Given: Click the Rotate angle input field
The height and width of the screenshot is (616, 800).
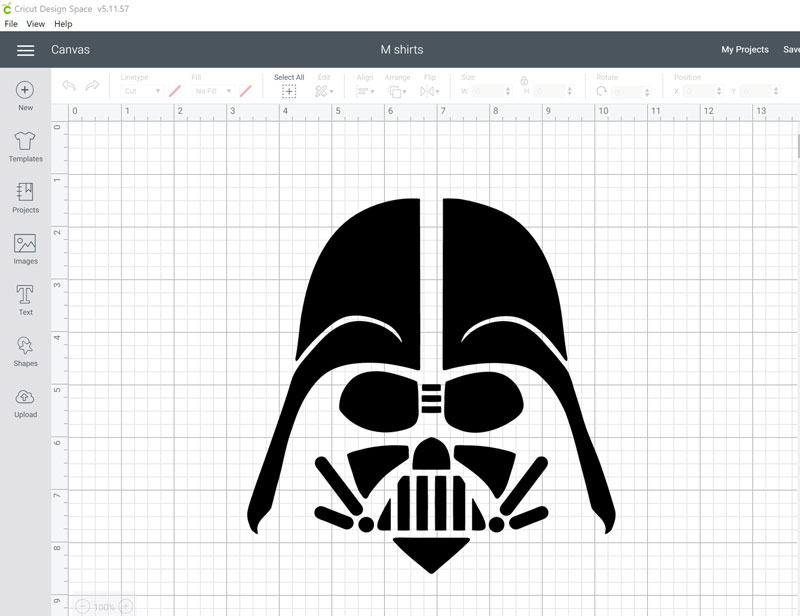Looking at the screenshot, I should click(627, 92).
